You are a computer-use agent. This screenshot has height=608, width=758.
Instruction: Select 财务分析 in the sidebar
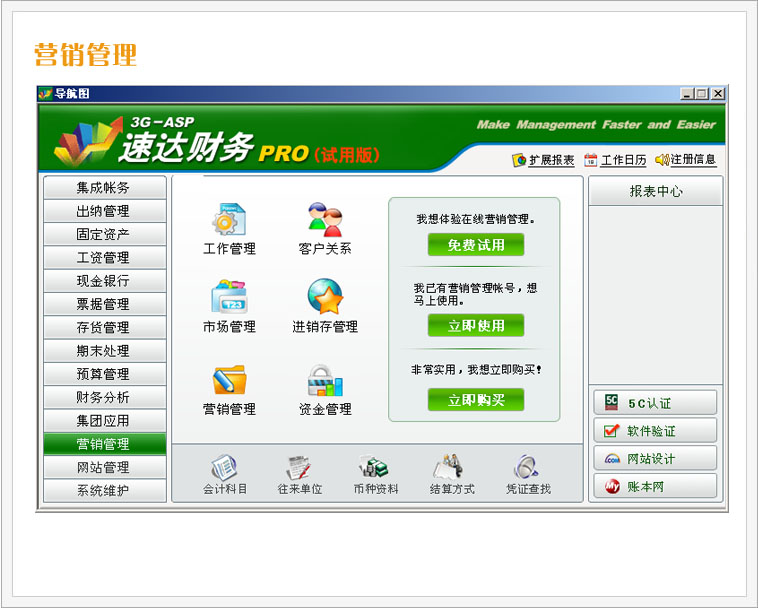click(105, 397)
